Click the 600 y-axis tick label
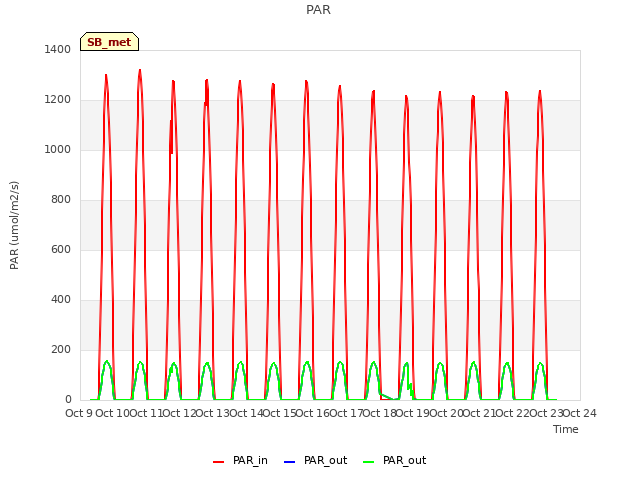The width and height of the screenshot is (640, 480). pyautogui.click(x=61, y=249)
